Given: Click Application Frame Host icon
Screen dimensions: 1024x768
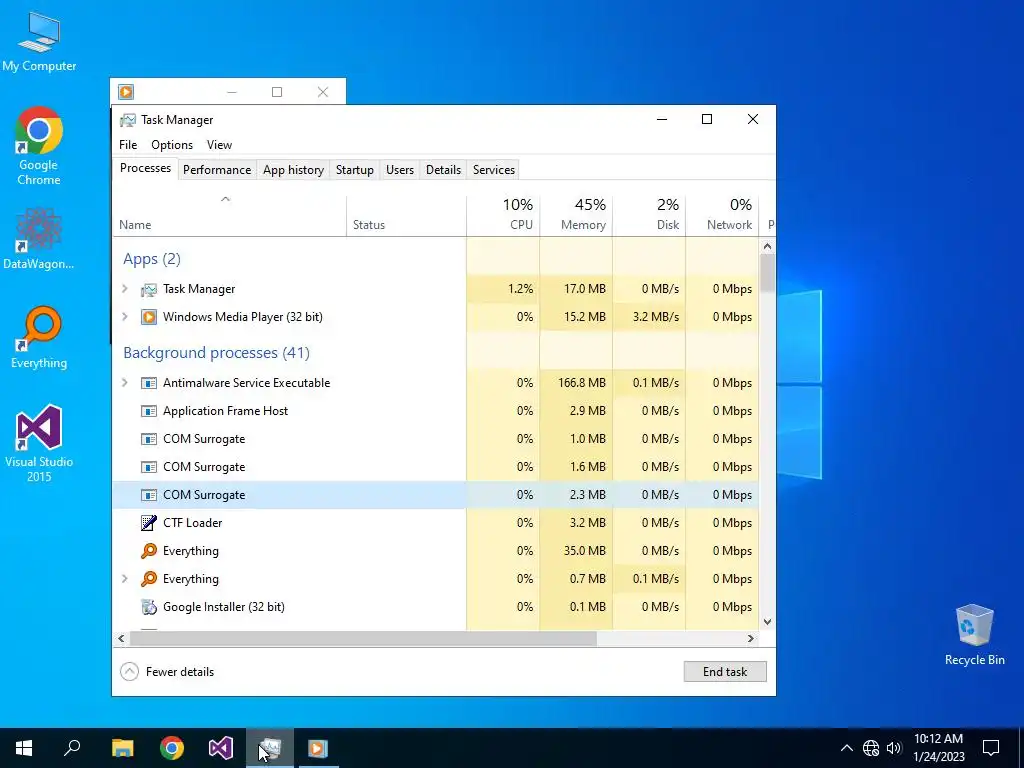Looking at the screenshot, I should pos(149,411).
